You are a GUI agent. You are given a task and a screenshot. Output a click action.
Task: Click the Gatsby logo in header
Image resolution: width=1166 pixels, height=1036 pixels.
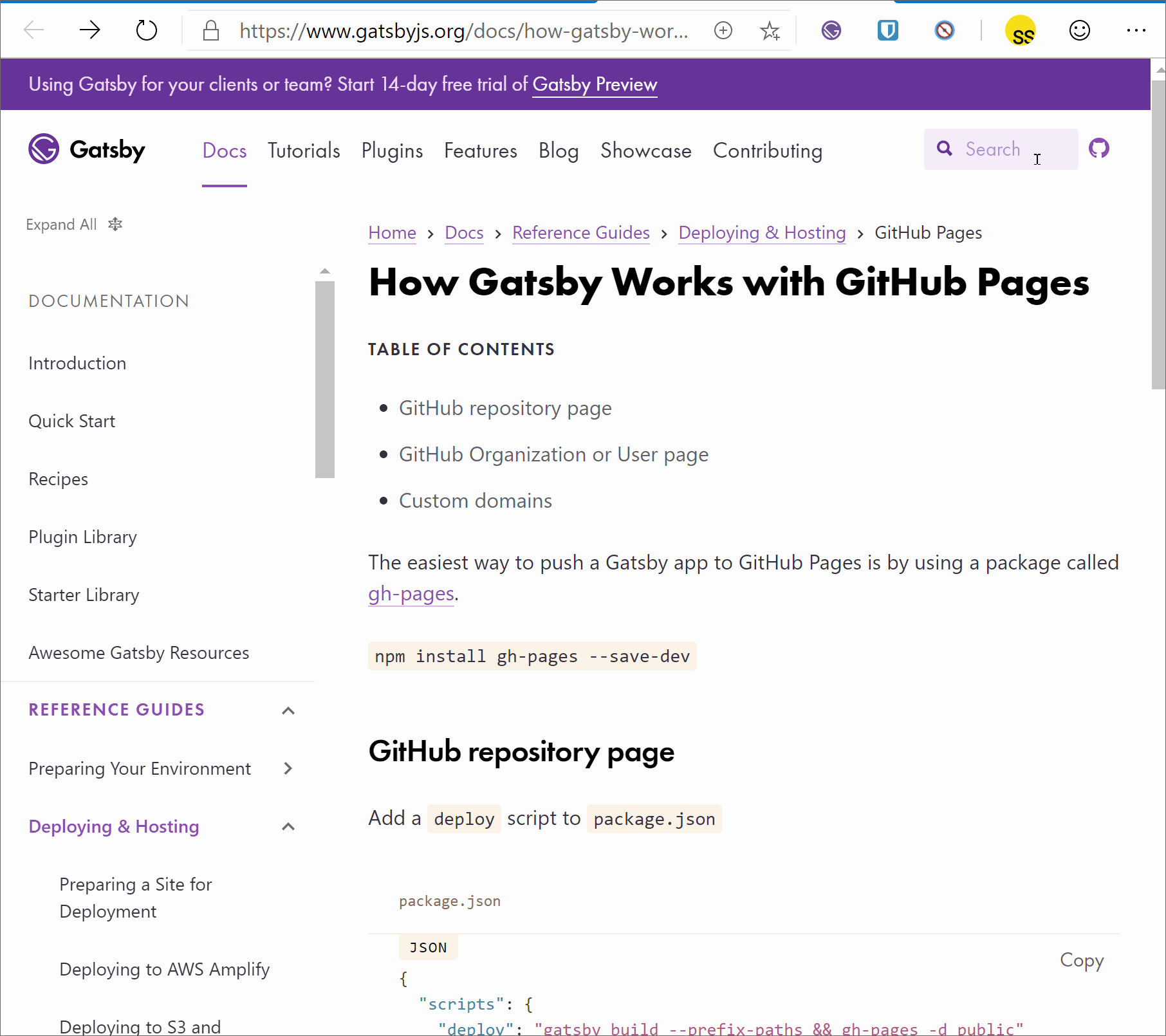click(x=87, y=149)
